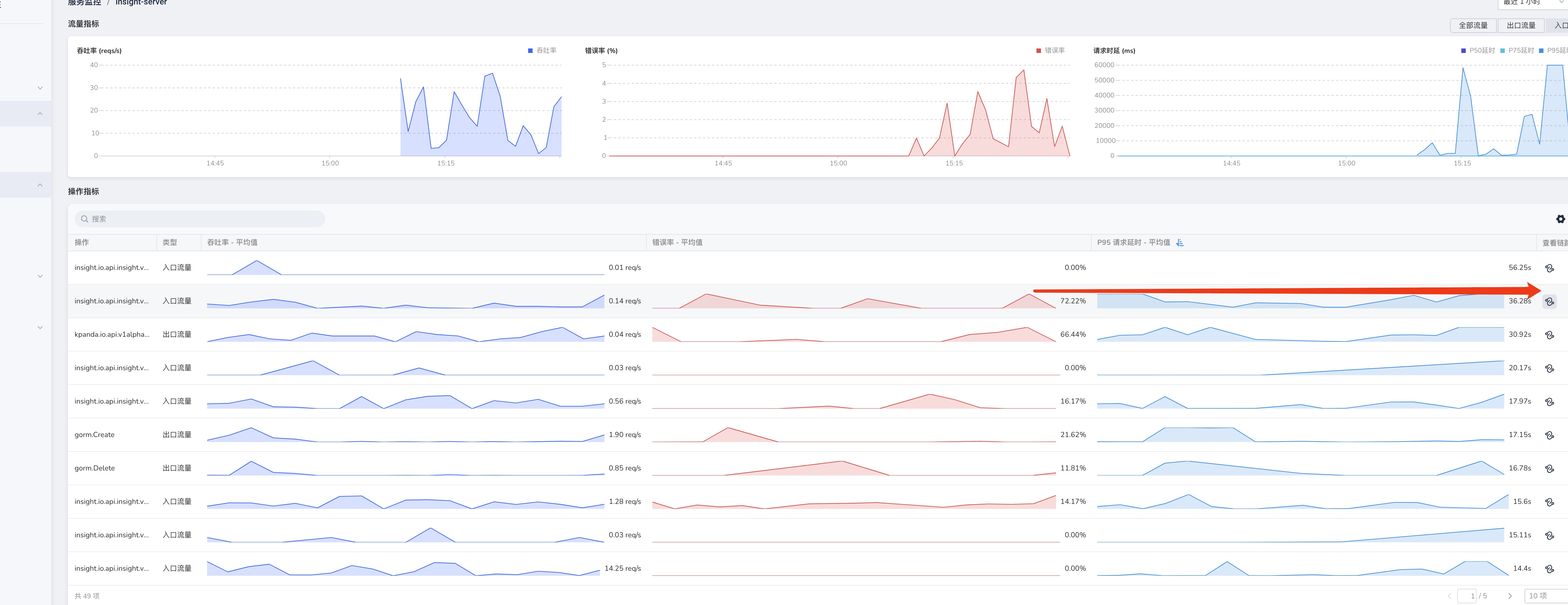
Task: Expand the first collapsed sidebar section
Action: pyautogui.click(x=40, y=88)
